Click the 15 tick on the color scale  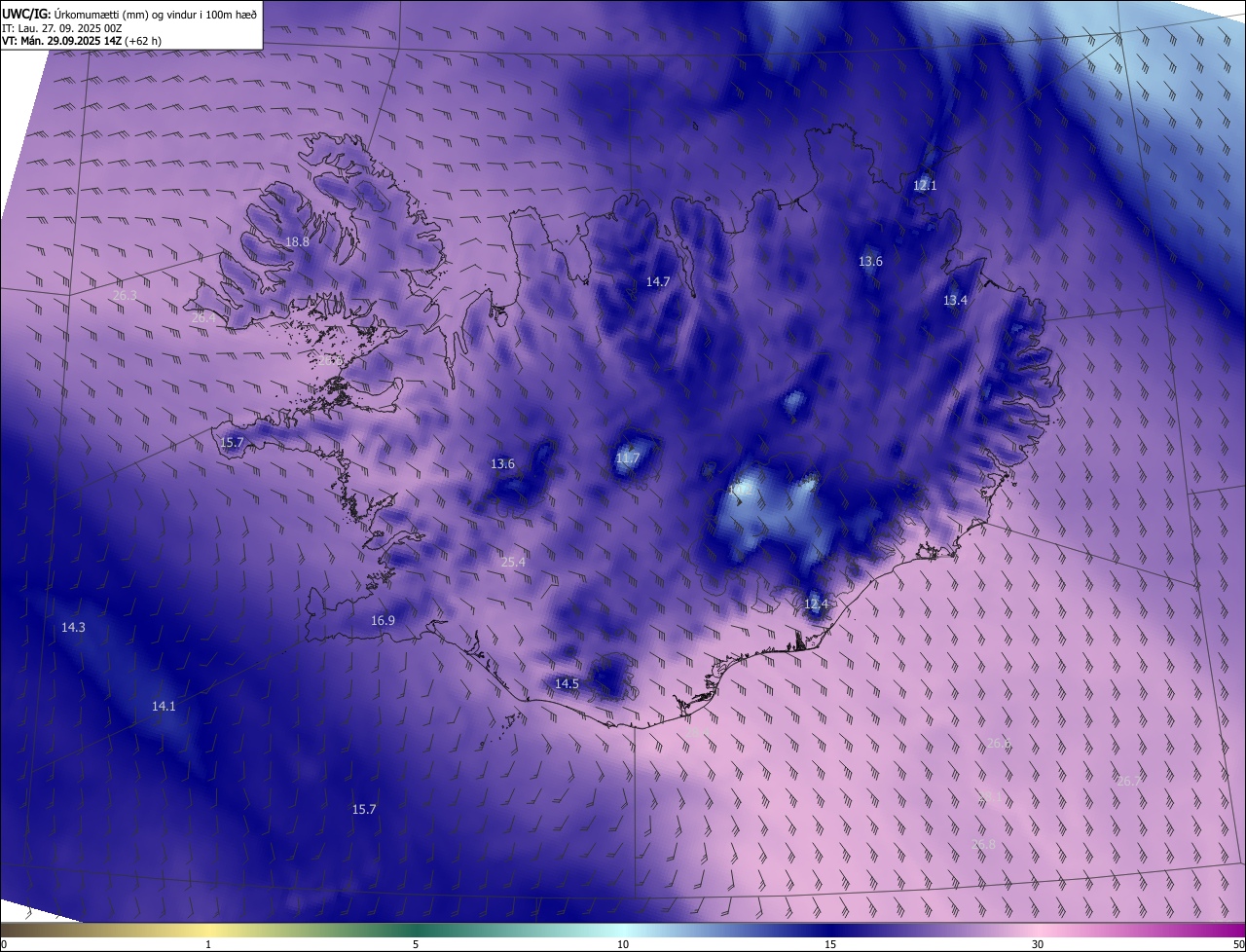click(x=830, y=944)
